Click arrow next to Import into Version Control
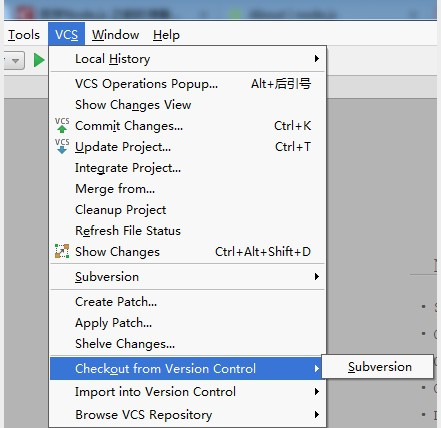 (317, 391)
